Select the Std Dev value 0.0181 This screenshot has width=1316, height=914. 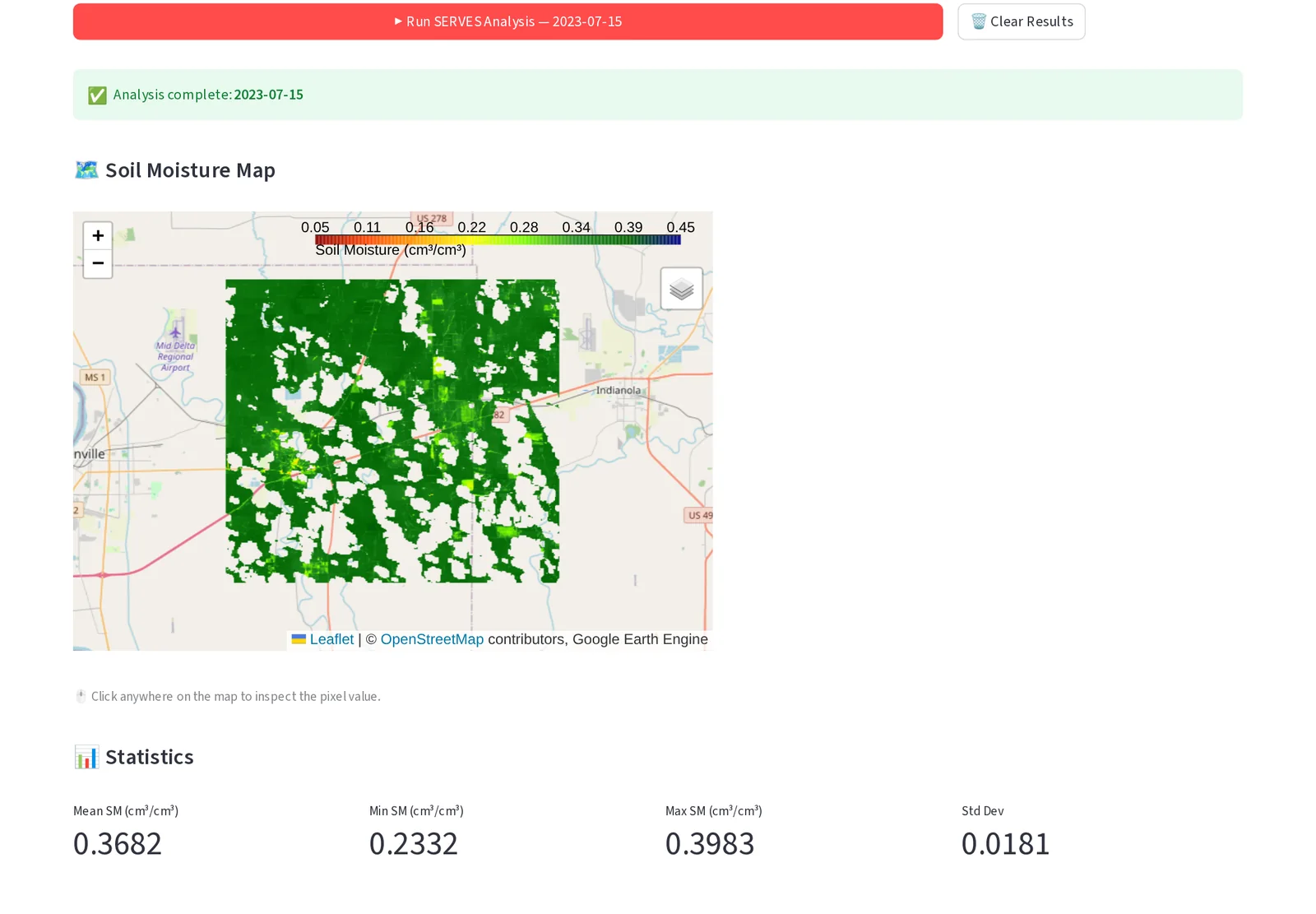point(1006,843)
